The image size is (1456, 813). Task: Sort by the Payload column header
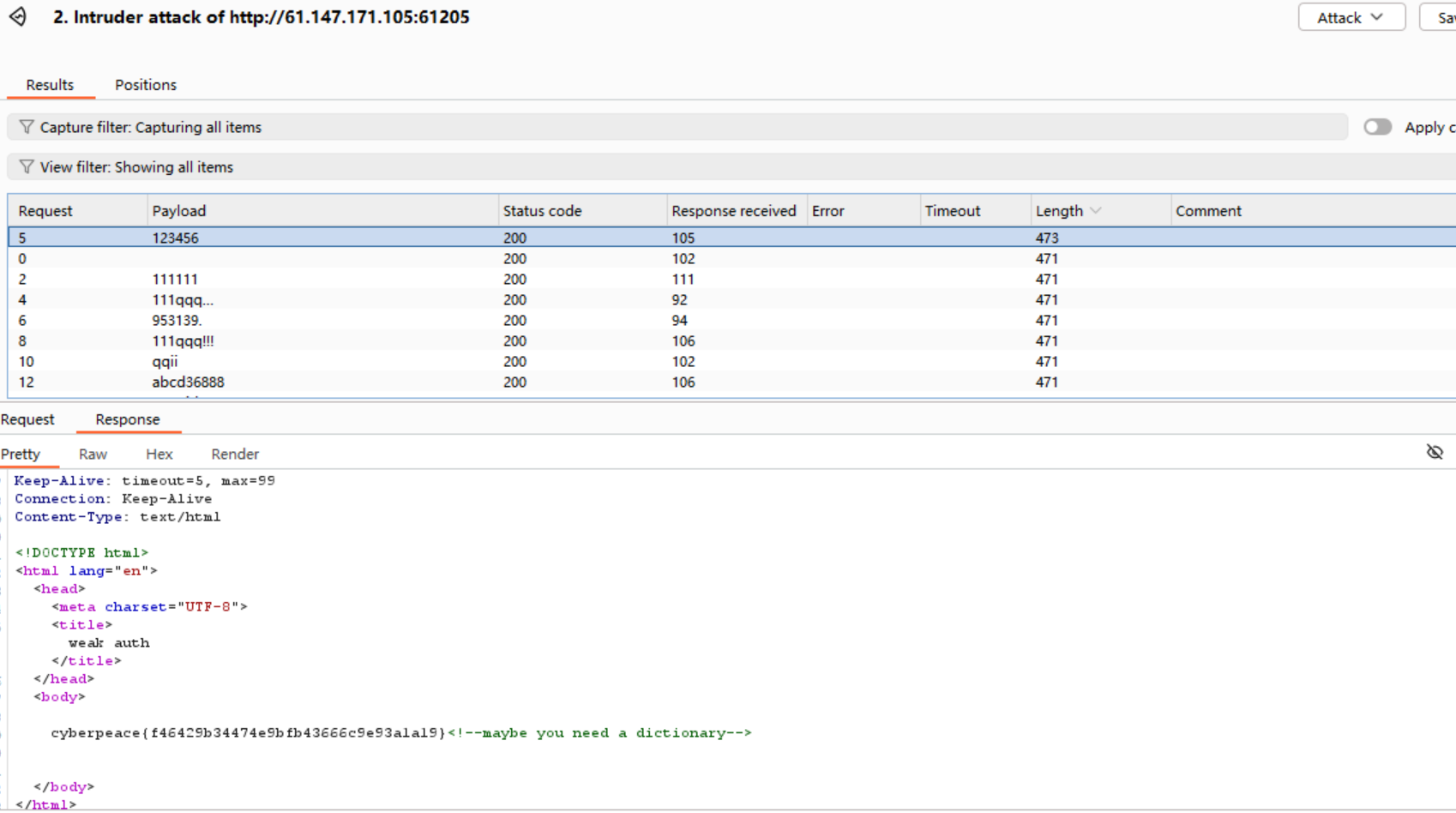(322, 211)
